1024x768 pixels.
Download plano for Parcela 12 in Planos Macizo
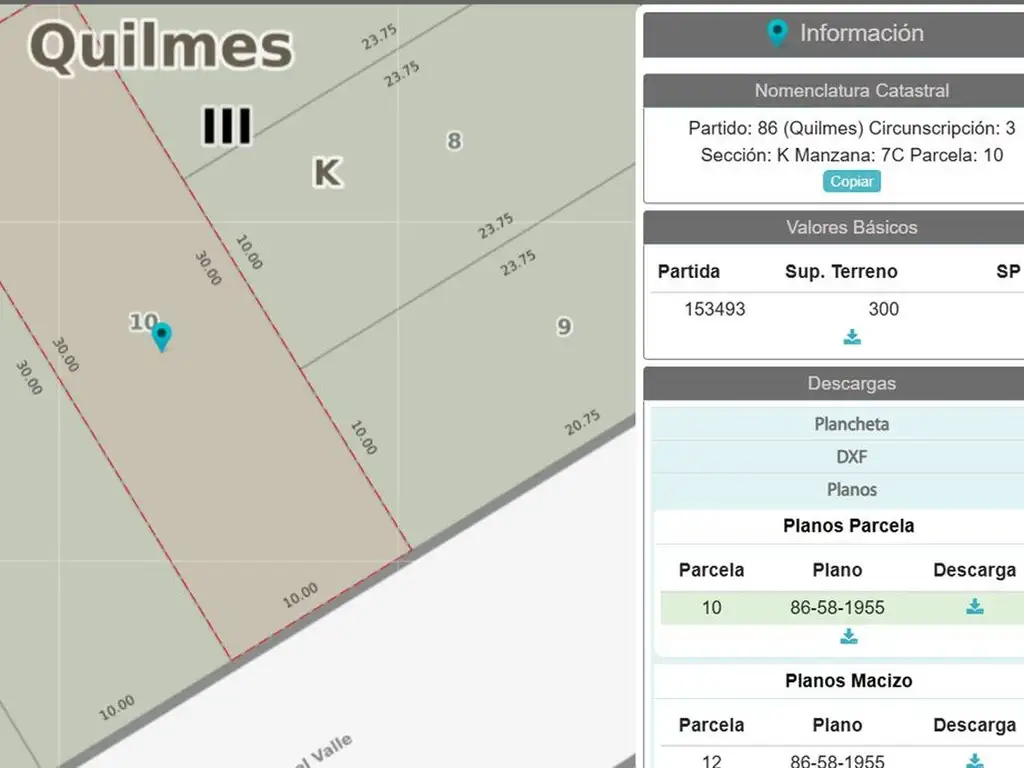coord(974,760)
